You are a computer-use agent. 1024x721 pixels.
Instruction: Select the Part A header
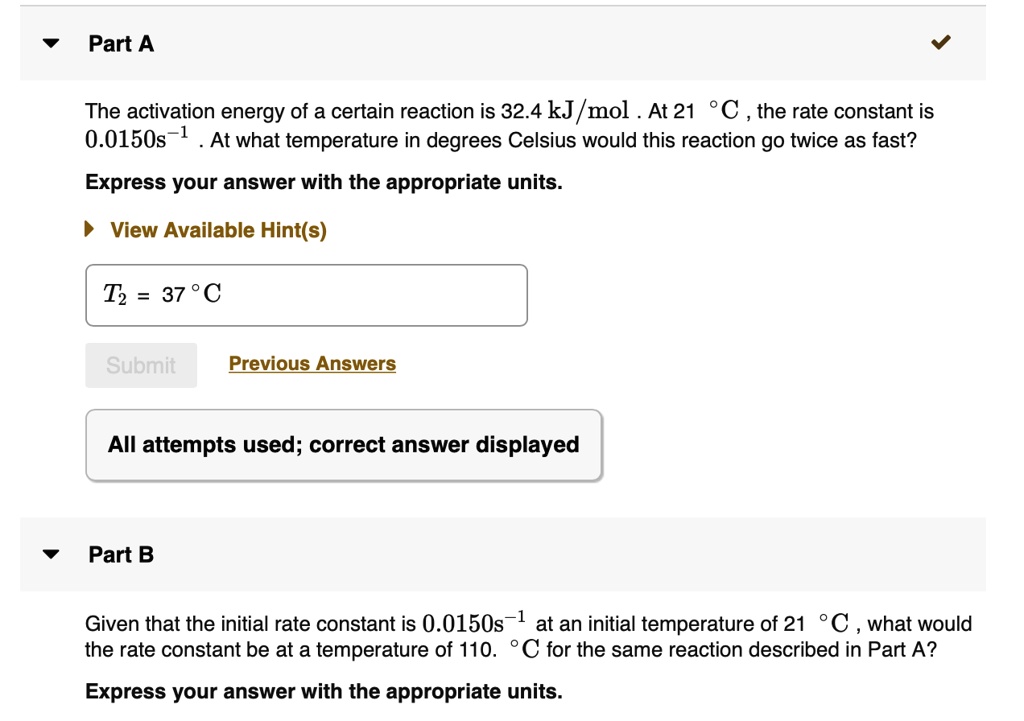pos(119,43)
